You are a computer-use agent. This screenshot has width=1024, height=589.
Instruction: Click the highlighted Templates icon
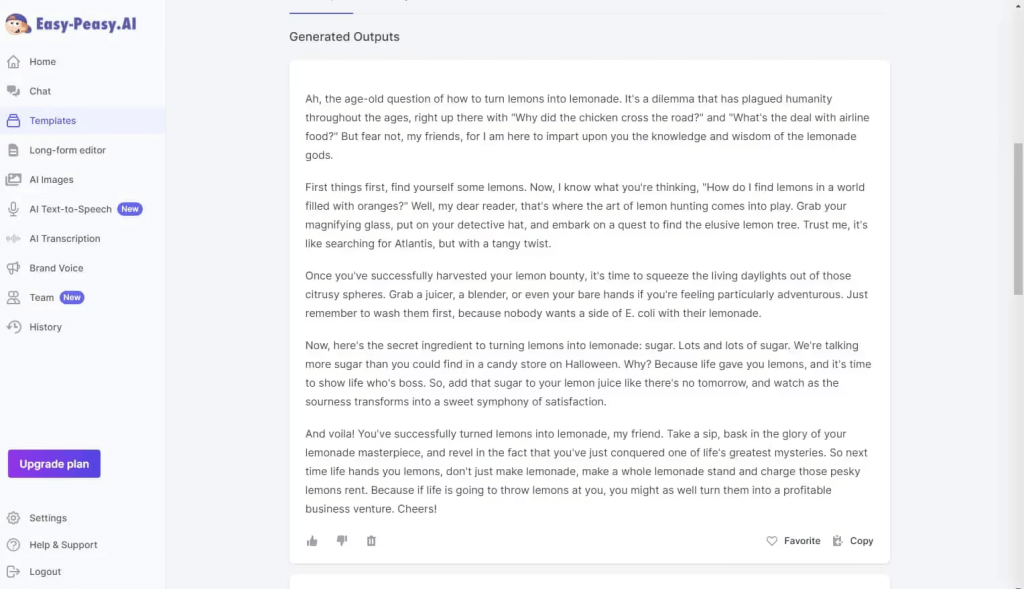click(14, 120)
